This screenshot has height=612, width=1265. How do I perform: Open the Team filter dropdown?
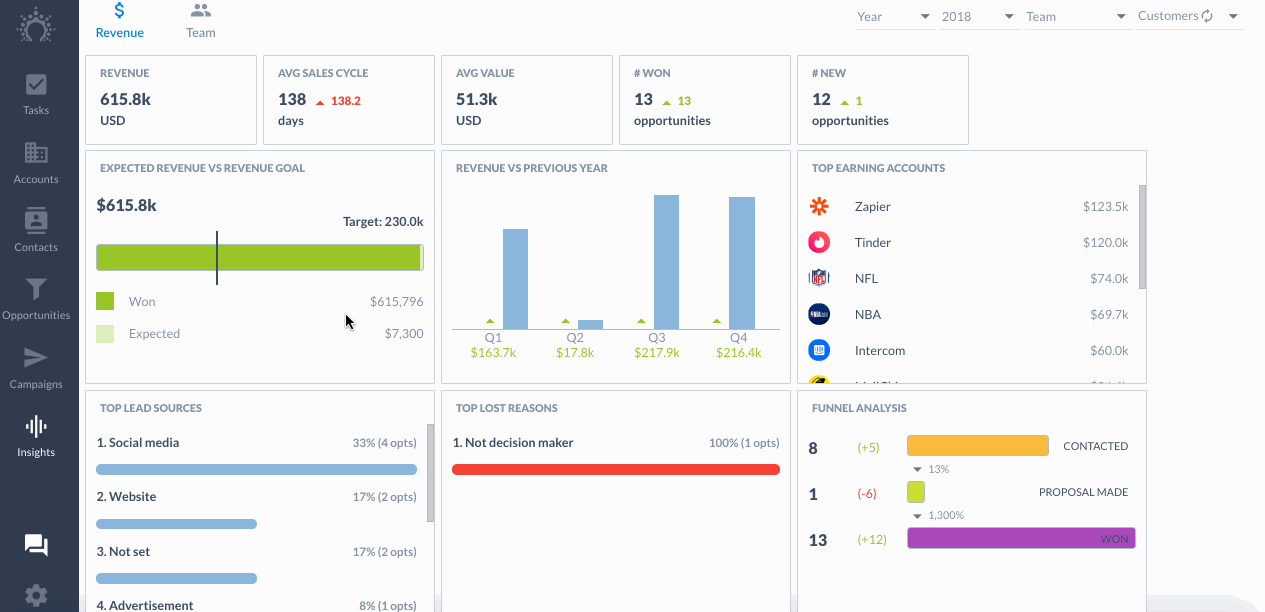point(1077,17)
